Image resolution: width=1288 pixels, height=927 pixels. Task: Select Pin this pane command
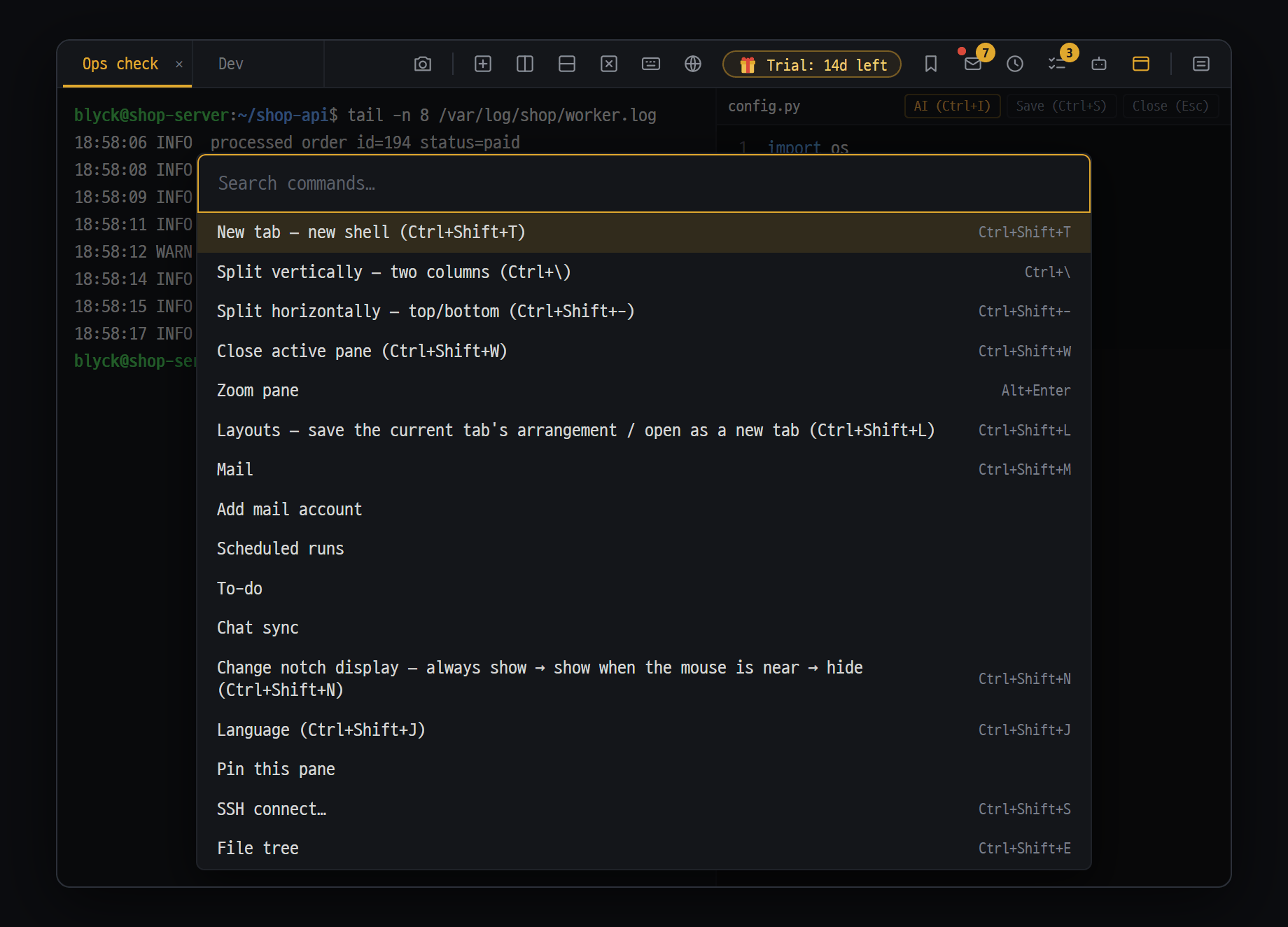click(644, 769)
